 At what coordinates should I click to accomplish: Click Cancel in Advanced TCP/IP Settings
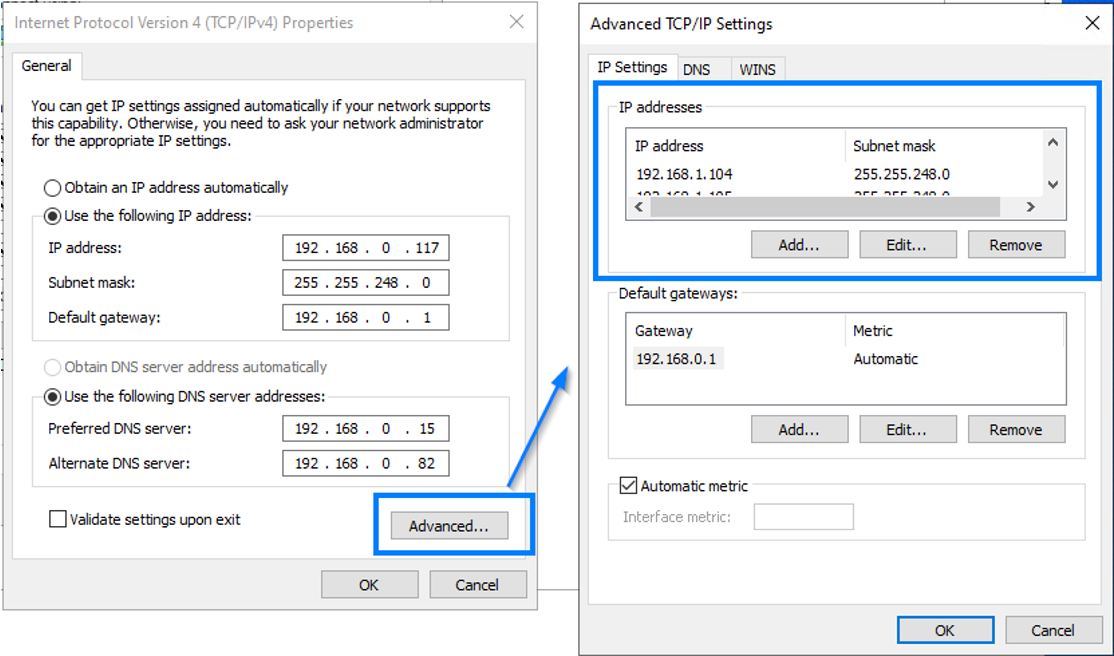tap(1053, 630)
